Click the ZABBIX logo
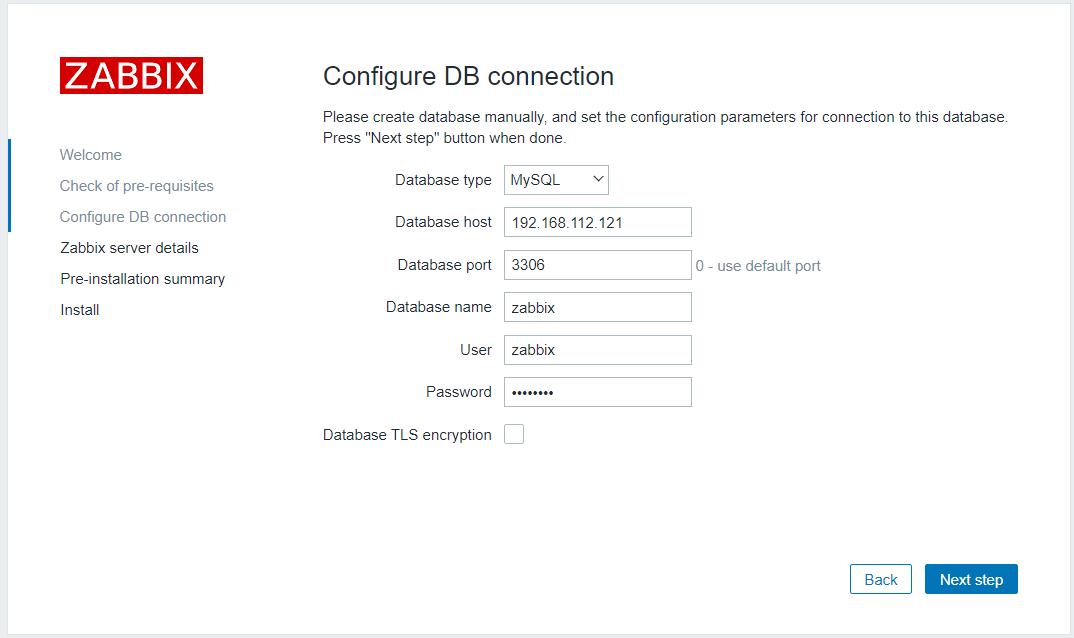This screenshot has width=1074, height=638. coord(131,76)
